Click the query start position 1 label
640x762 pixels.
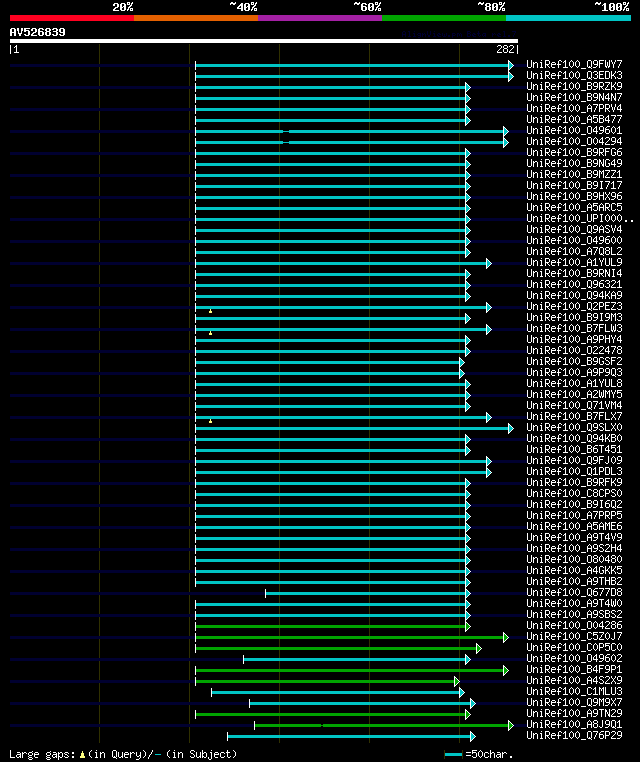click(x=17, y=49)
